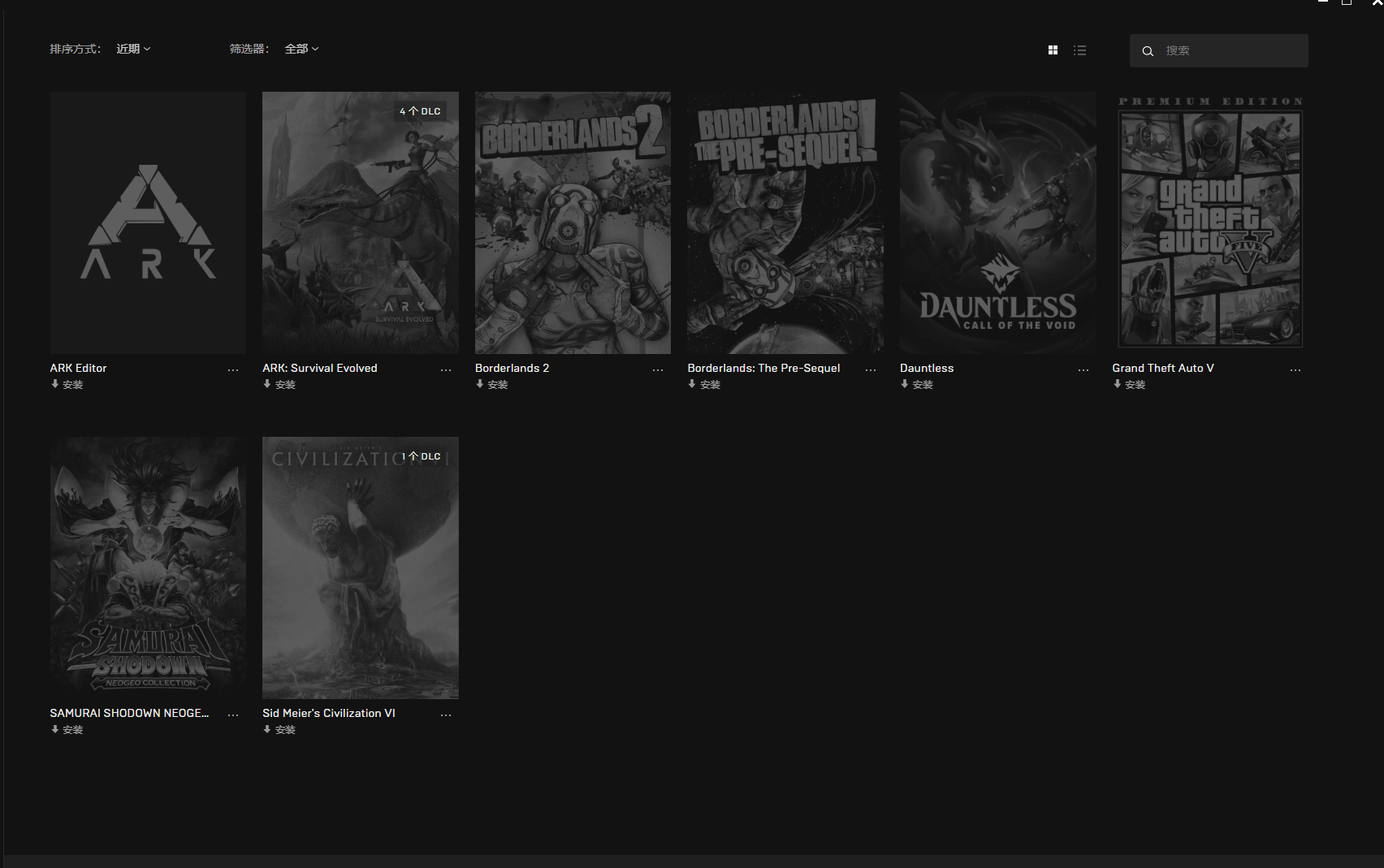This screenshot has height=868, width=1384.
Task: Click Sid Meier's Civilization VI title
Action: (x=329, y=713)
